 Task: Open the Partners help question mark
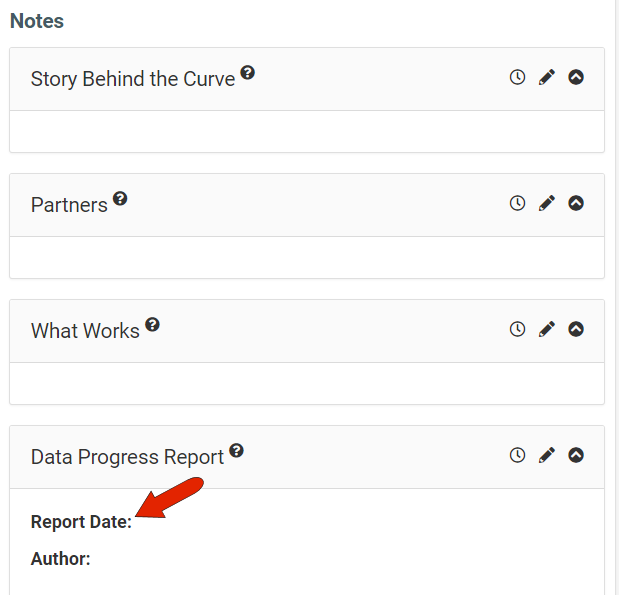click(120, 199)
